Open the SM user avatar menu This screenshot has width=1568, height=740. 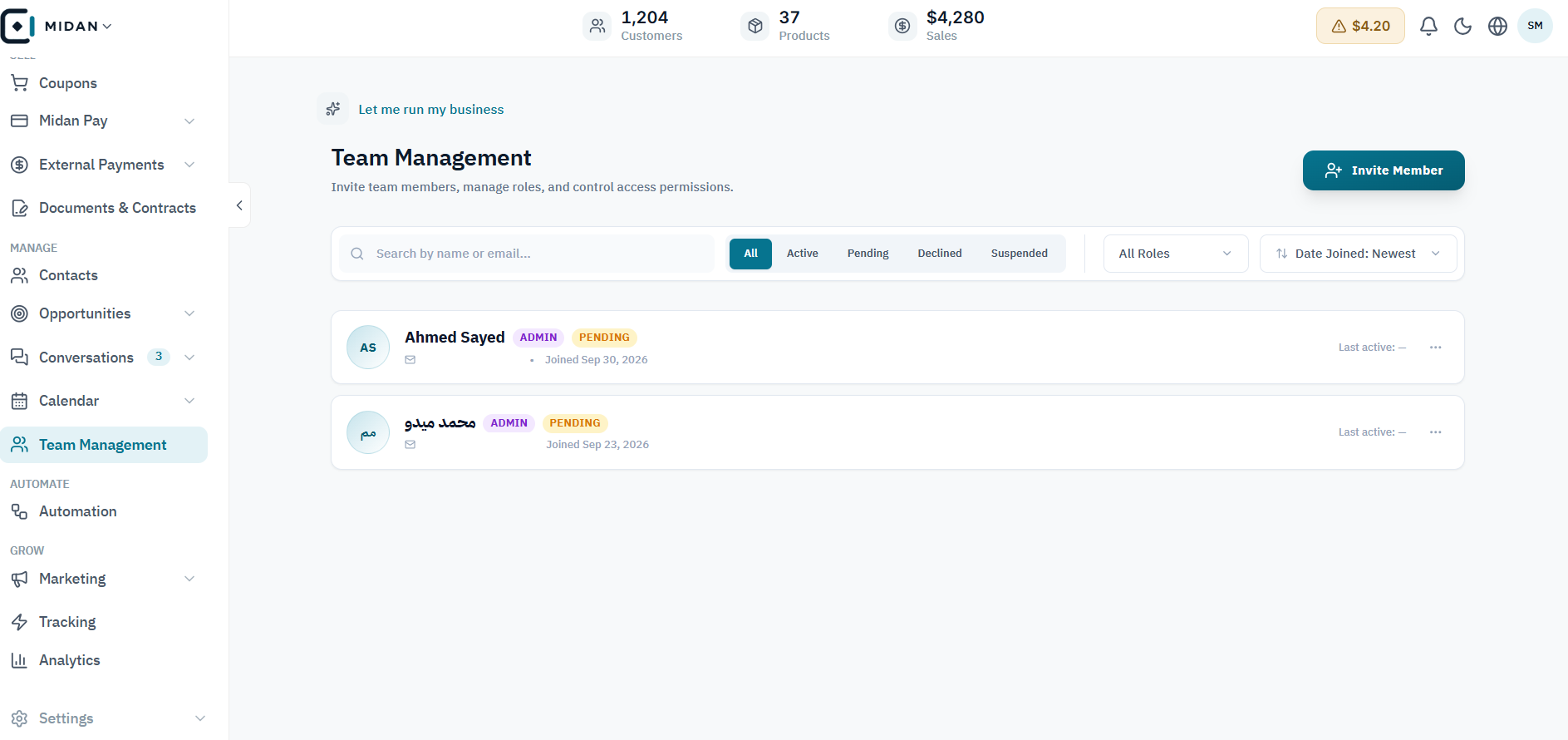pos(1535,26)
